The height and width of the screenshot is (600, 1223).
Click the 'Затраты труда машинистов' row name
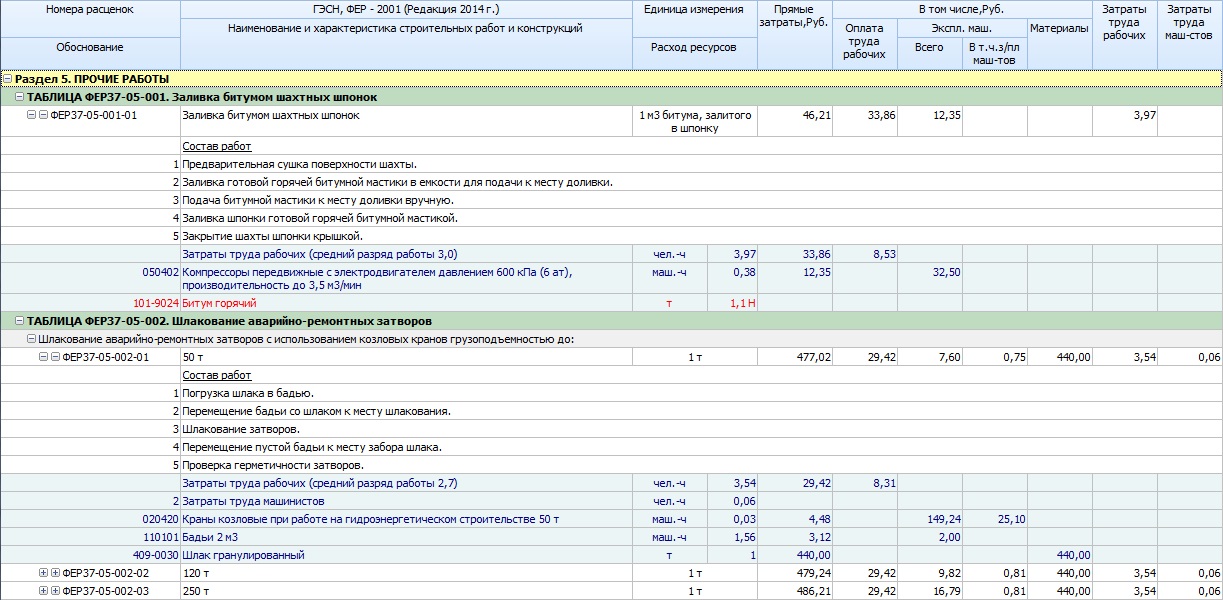253,501
